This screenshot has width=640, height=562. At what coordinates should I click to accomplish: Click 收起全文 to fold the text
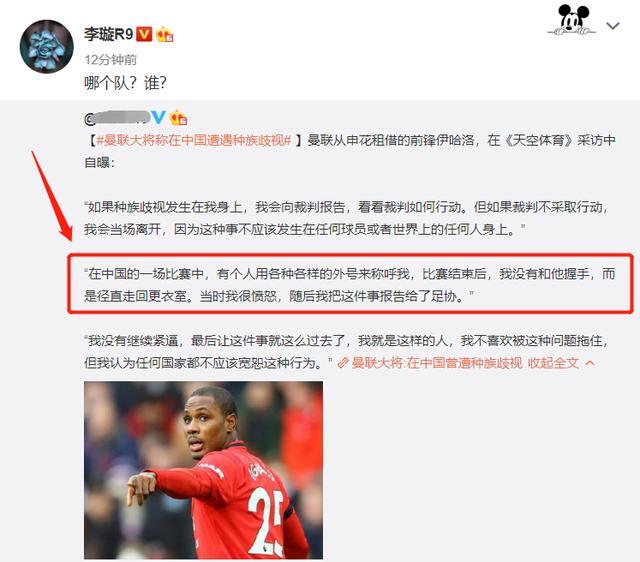[553, 363]
